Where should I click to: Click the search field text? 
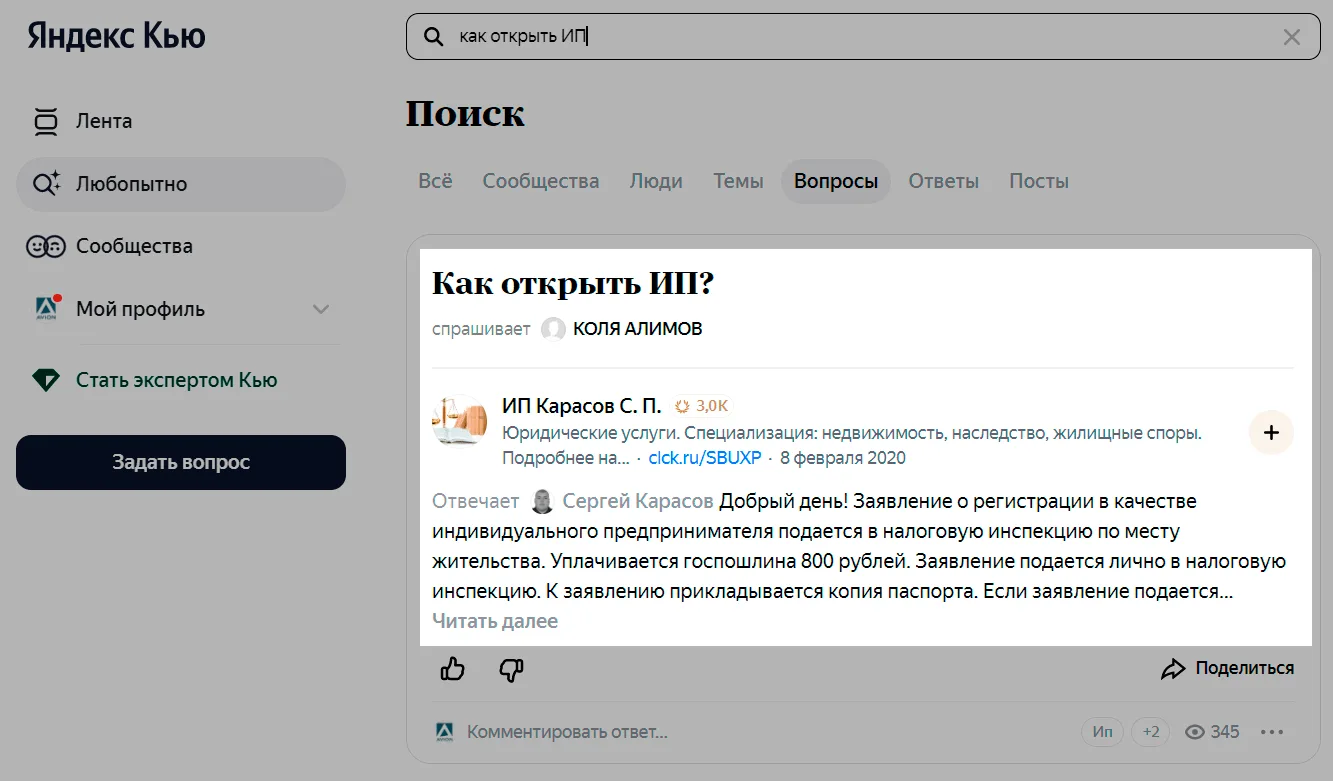pos(523,37)
